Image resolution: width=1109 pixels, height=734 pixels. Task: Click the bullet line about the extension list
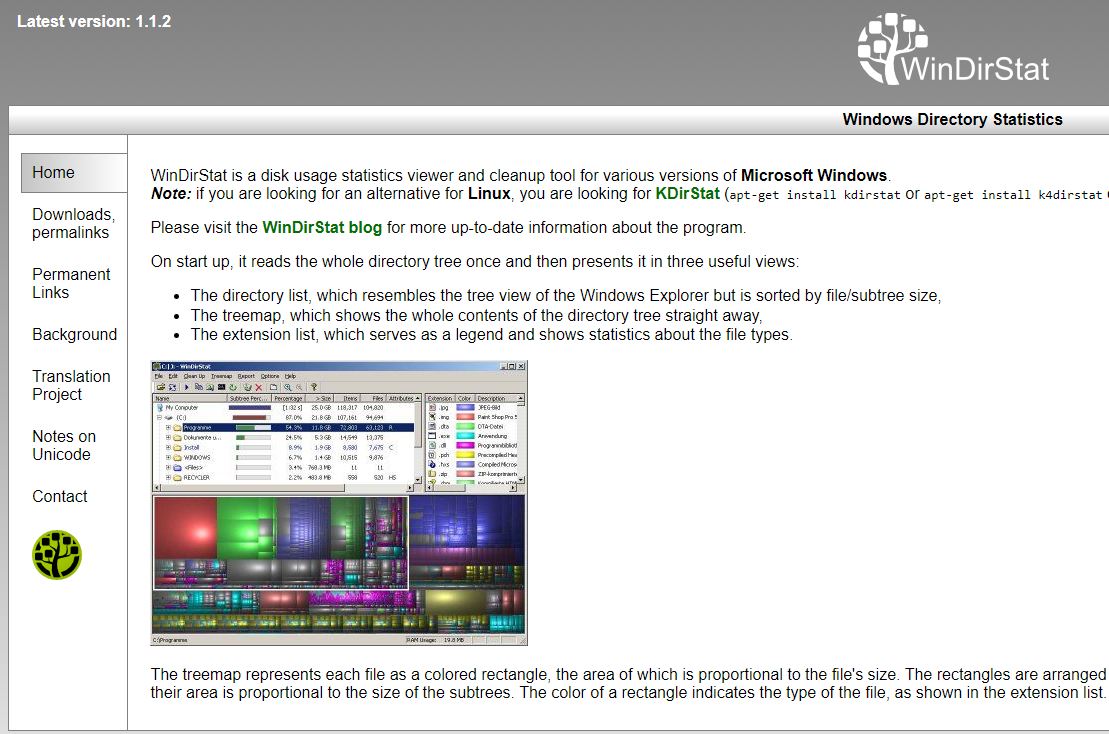click(x=492, y=334)
